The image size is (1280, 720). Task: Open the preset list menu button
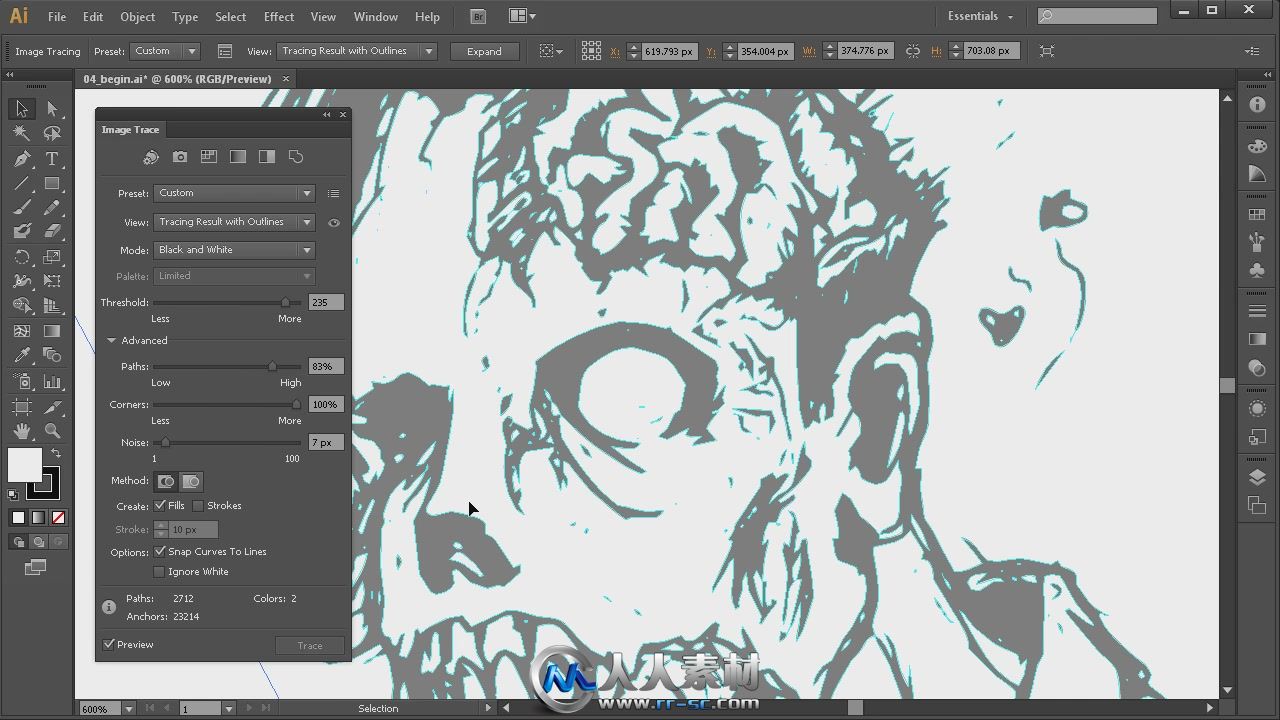coord(334,194)
